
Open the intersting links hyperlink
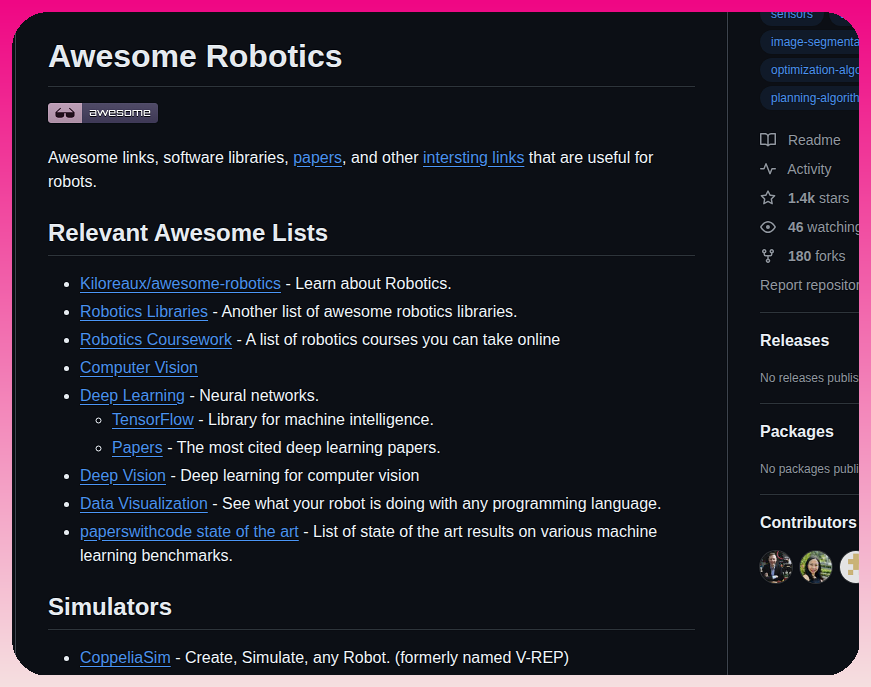tap(473, 158)
